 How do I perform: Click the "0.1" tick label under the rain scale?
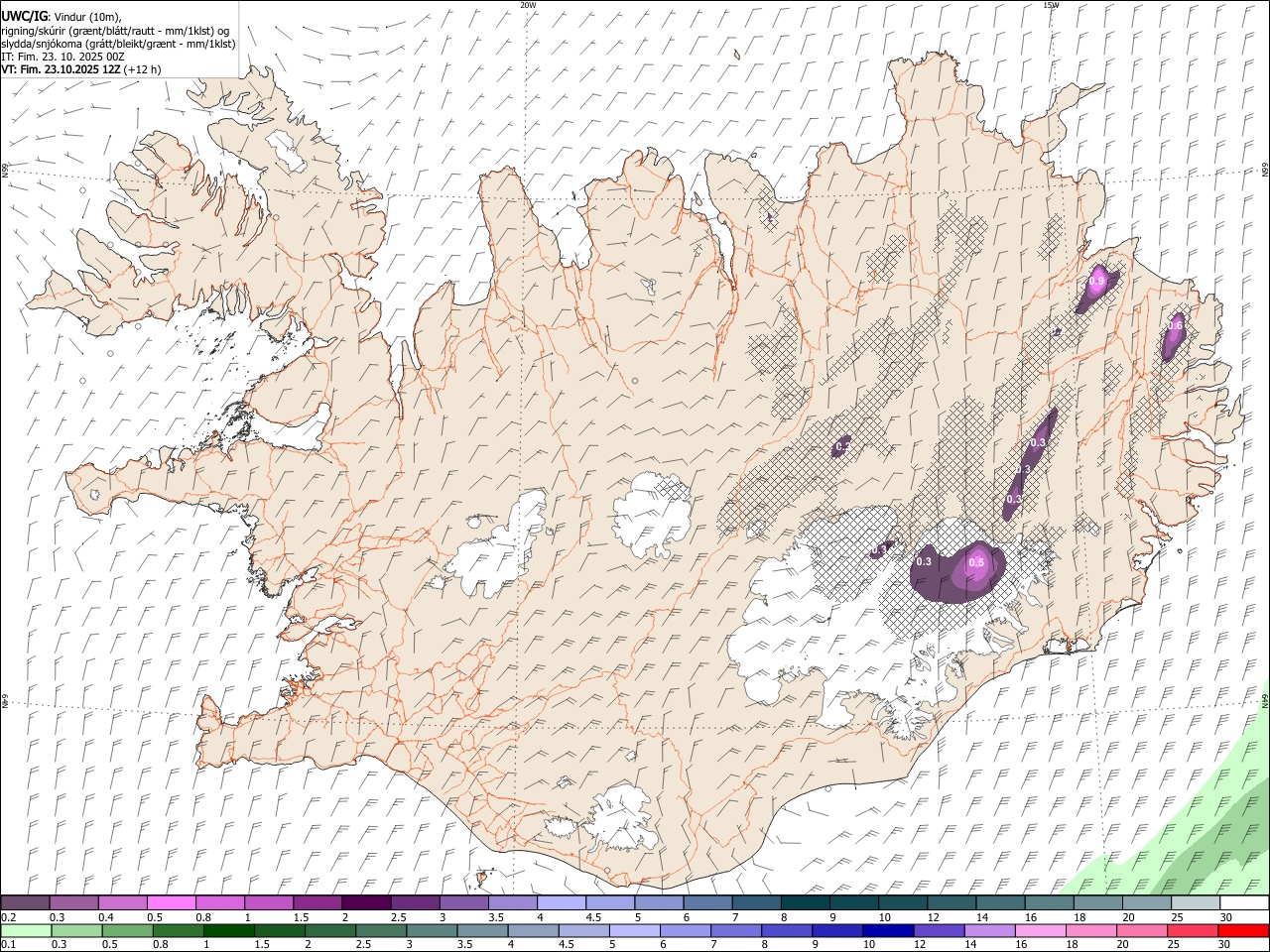(x=8, y=944)
